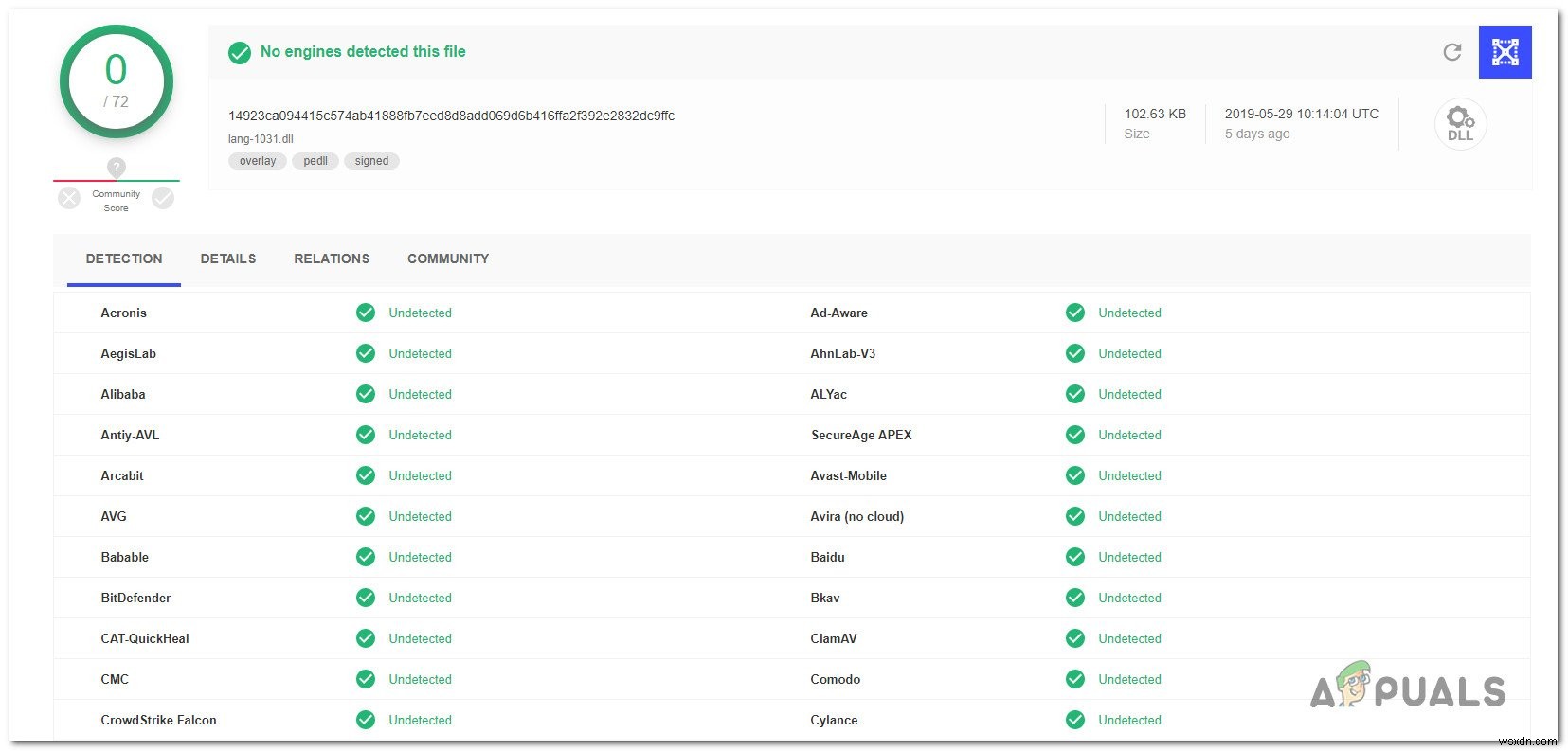Image resolution: width=1568 pixels, height=751 pixels.
Task: Click the lang-1031.dll file name
Action: click(261, 139)
